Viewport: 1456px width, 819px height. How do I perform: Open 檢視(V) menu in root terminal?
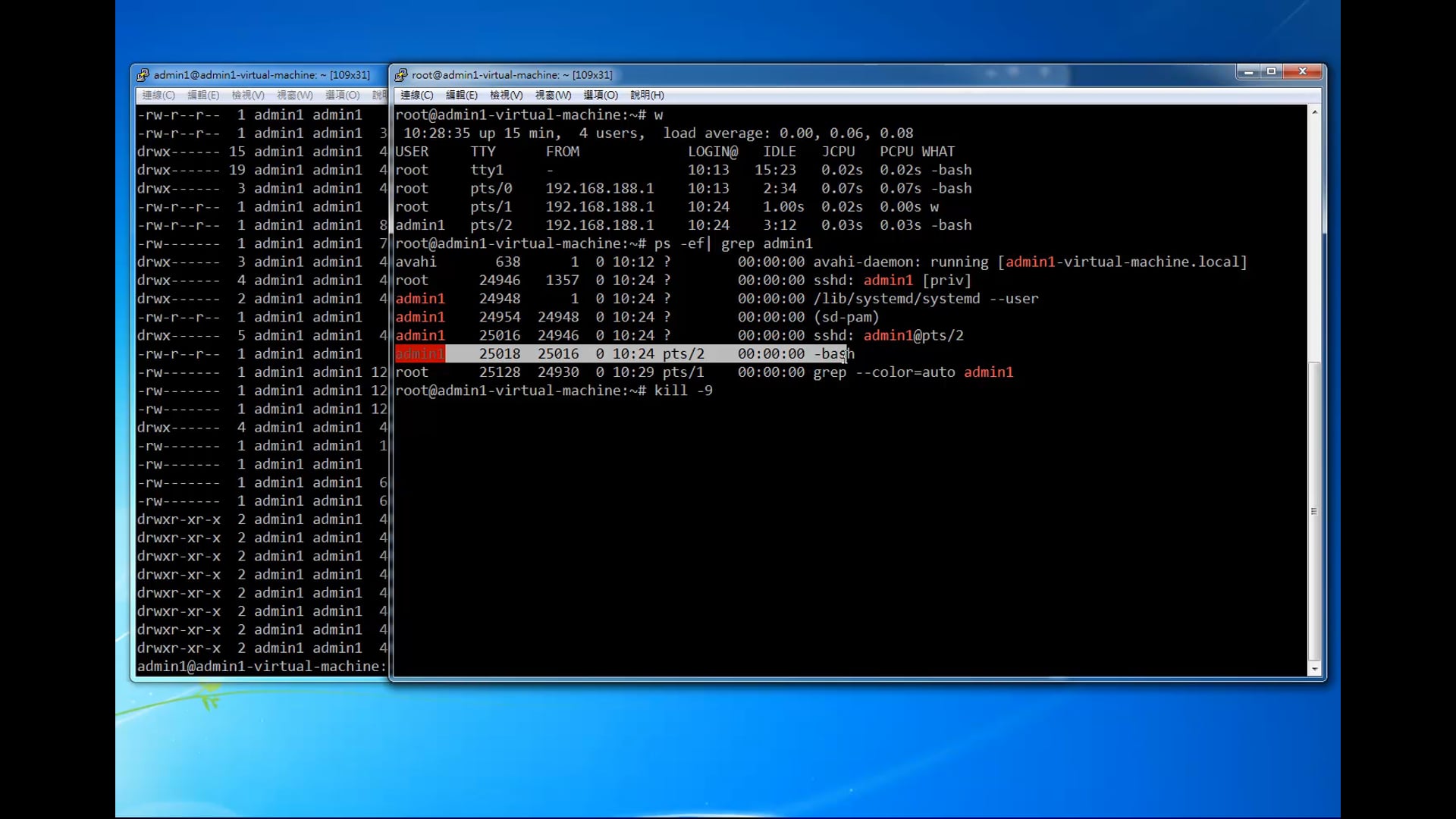[x=506, y=95]
